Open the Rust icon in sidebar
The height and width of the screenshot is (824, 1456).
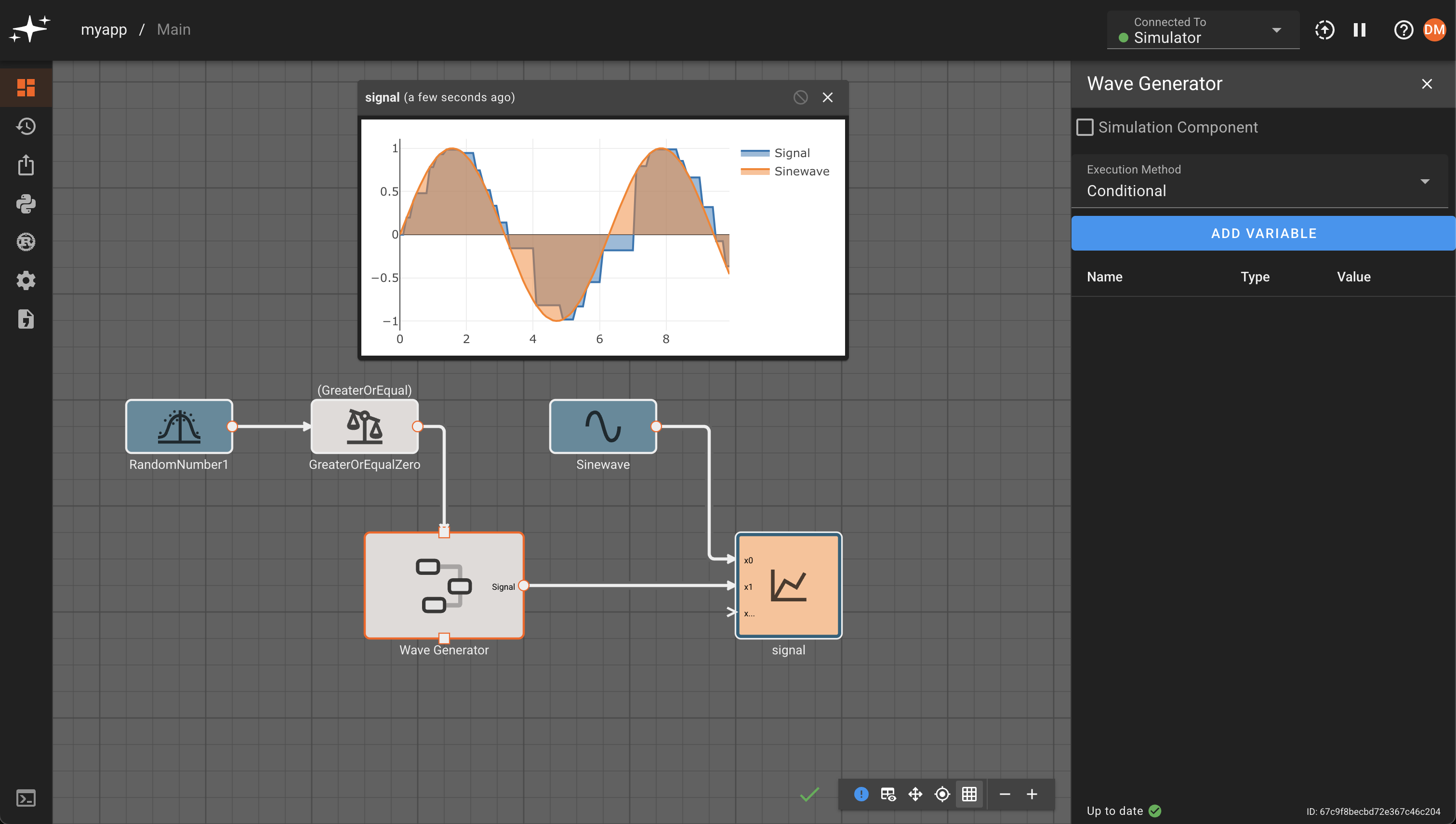(26, 242)
